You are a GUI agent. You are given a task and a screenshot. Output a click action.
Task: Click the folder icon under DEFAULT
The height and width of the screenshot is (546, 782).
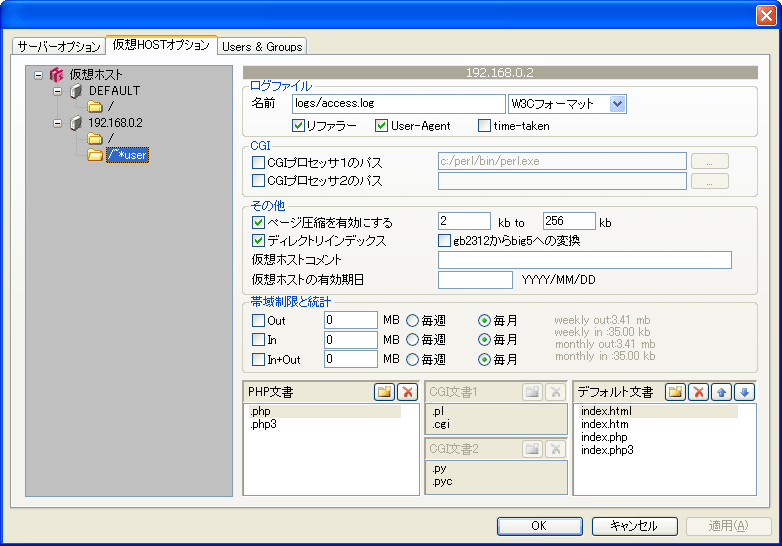coord(94,107)
